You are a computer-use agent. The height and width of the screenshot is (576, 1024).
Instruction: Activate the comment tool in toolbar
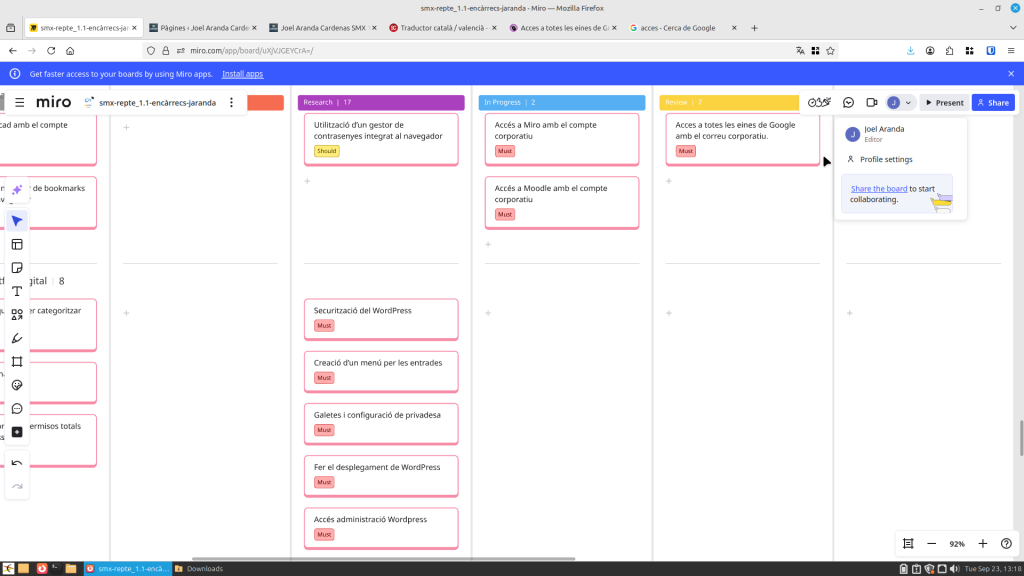(x=17, y=408)
